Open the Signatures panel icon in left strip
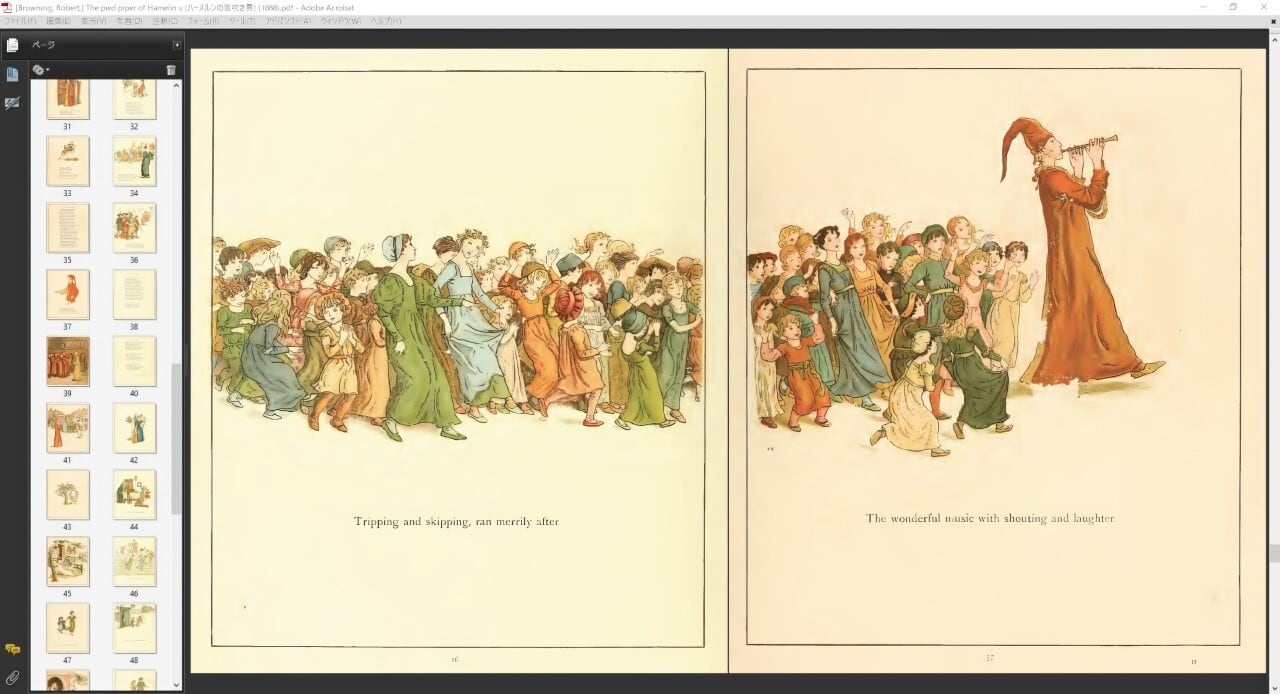1280x694 pixels. pyautogui.click(x=12, y=103)
